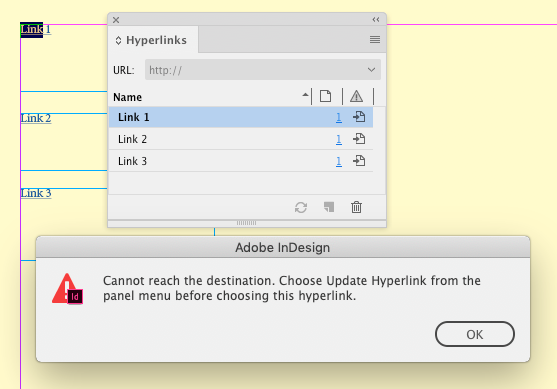Viewport: 557px width, 389px height.
Task: Cycle panel view arrows beside Hyperlinks
Action: coord(118,40)
